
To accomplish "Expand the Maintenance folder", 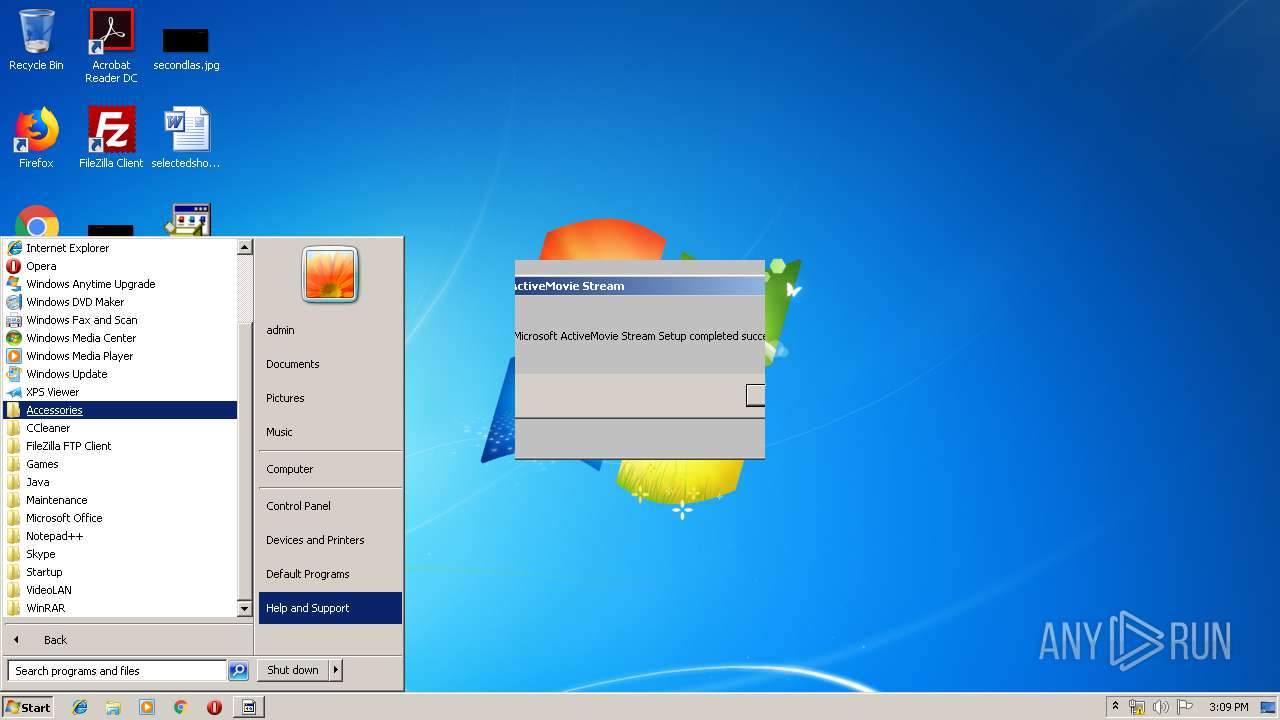I will point(120,500).
